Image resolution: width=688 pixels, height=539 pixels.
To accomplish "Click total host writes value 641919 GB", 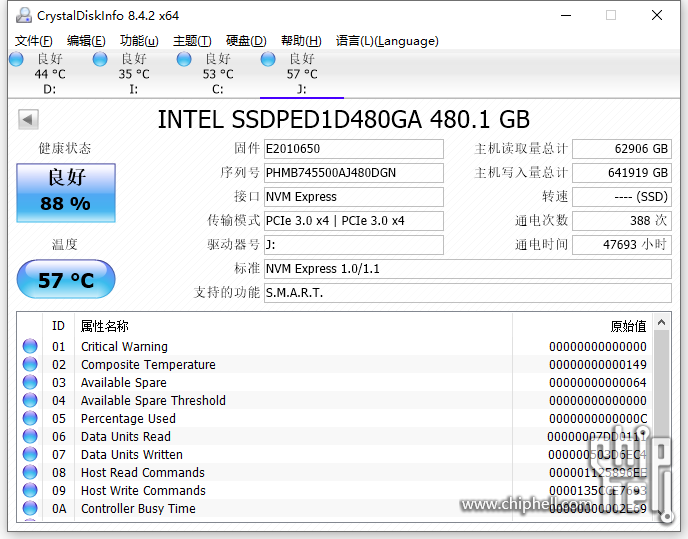I will pyautogui.click(x=622, y=173).
